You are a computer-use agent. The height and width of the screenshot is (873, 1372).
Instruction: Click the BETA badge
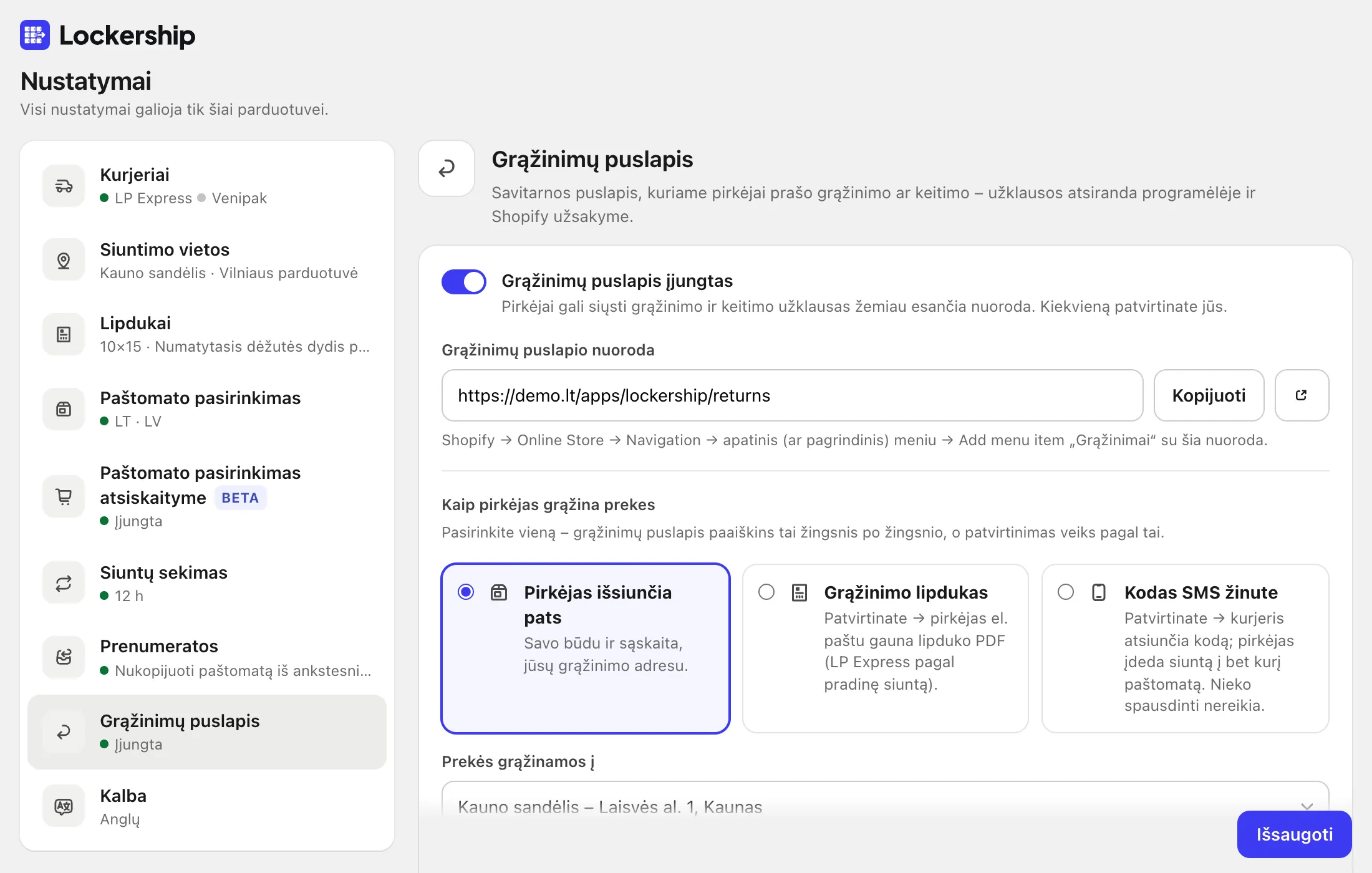point(240,498)
